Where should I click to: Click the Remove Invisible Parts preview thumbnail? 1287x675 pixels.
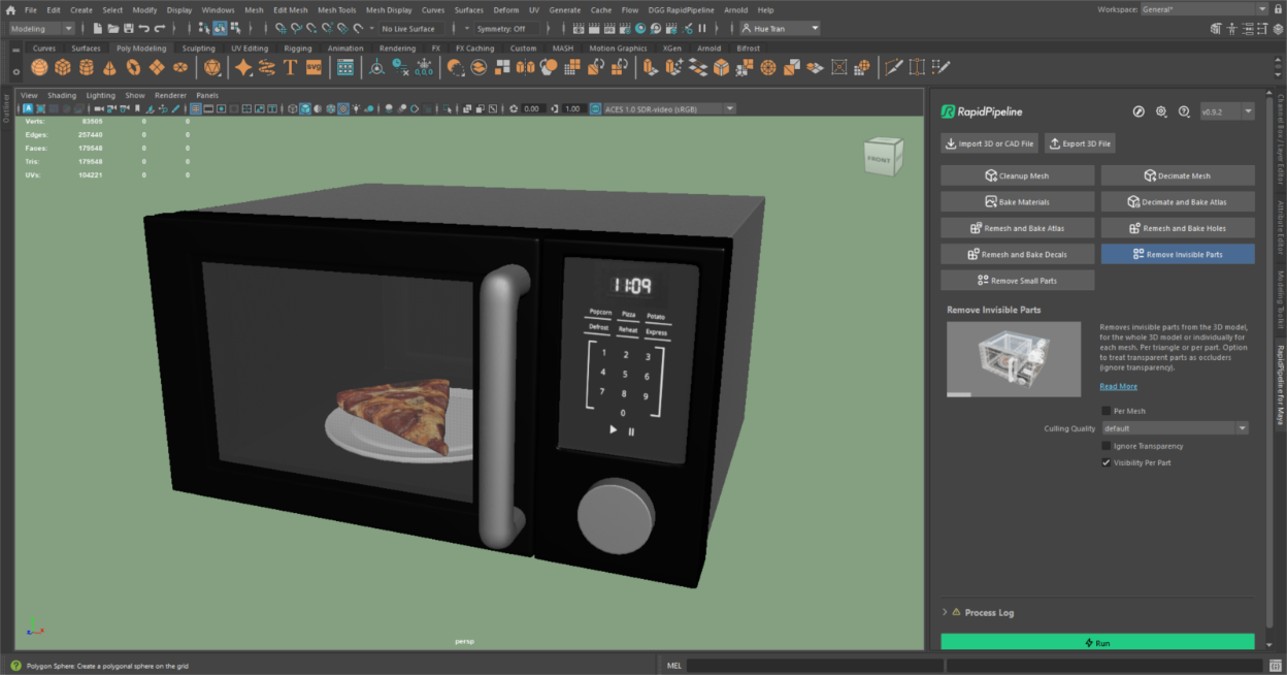[x=1014, y=359]
